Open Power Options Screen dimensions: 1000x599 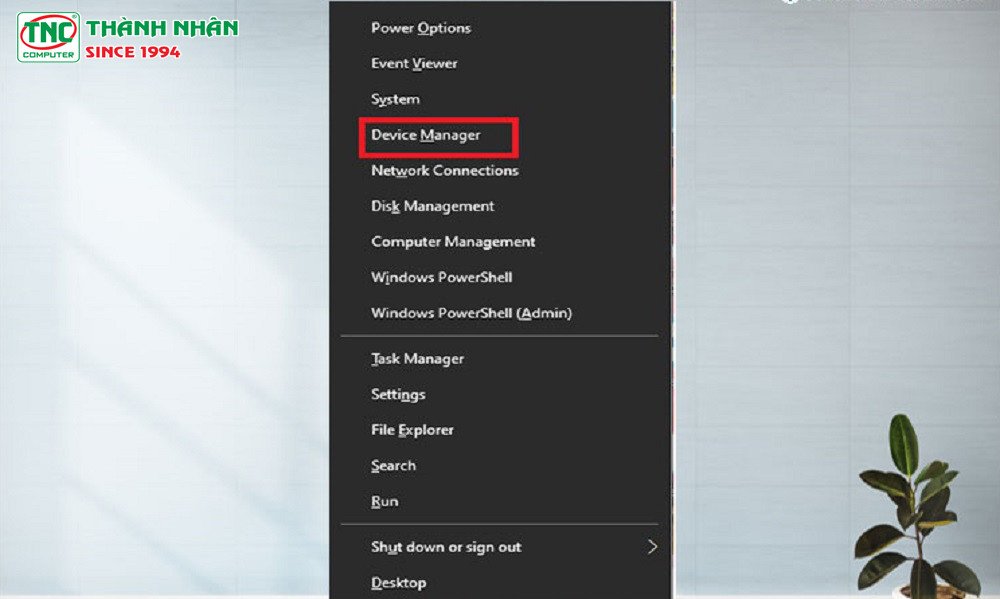(420, 27)
